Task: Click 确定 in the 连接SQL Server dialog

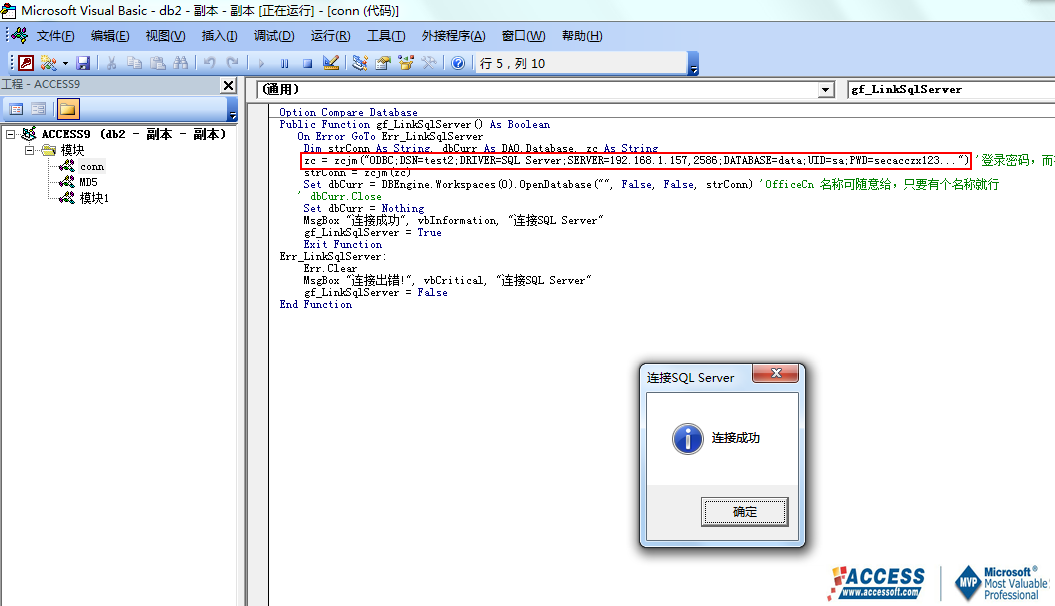Action: [745, 512]
